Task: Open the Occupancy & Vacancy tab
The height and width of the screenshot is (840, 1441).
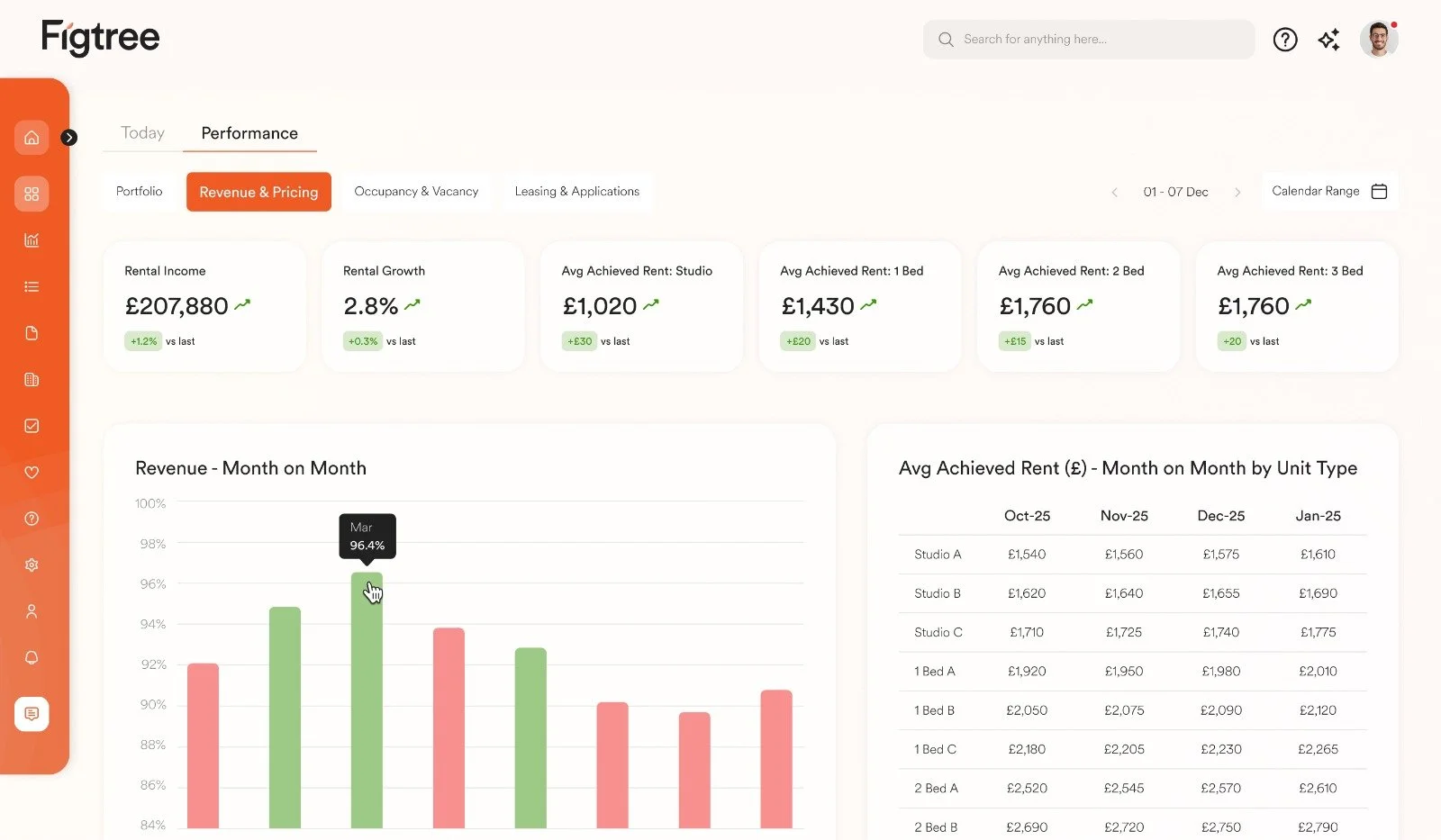Action: coord(416,191)
